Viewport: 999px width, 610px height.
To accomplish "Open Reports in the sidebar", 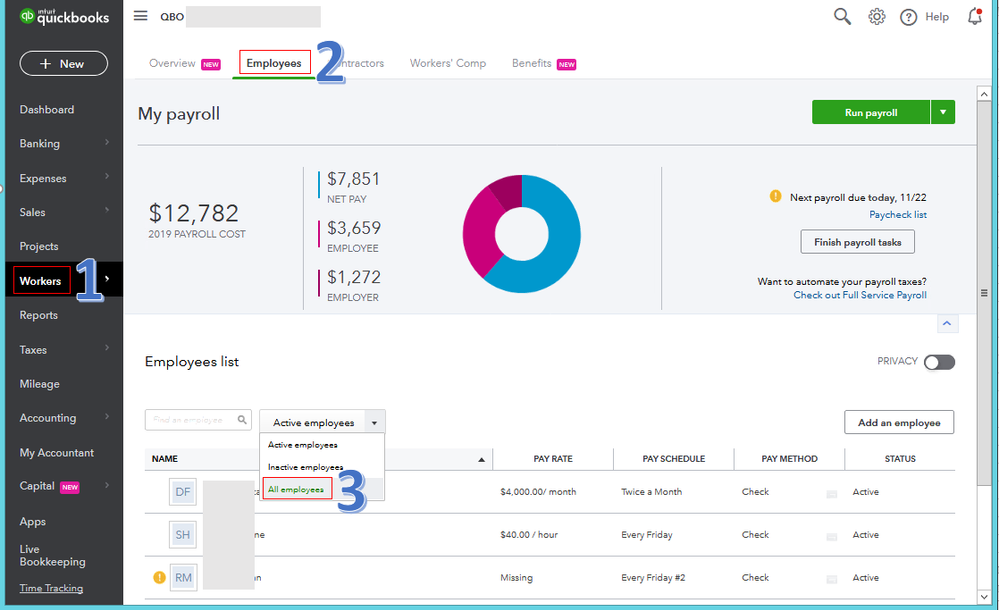I will (x=38, y=315).
